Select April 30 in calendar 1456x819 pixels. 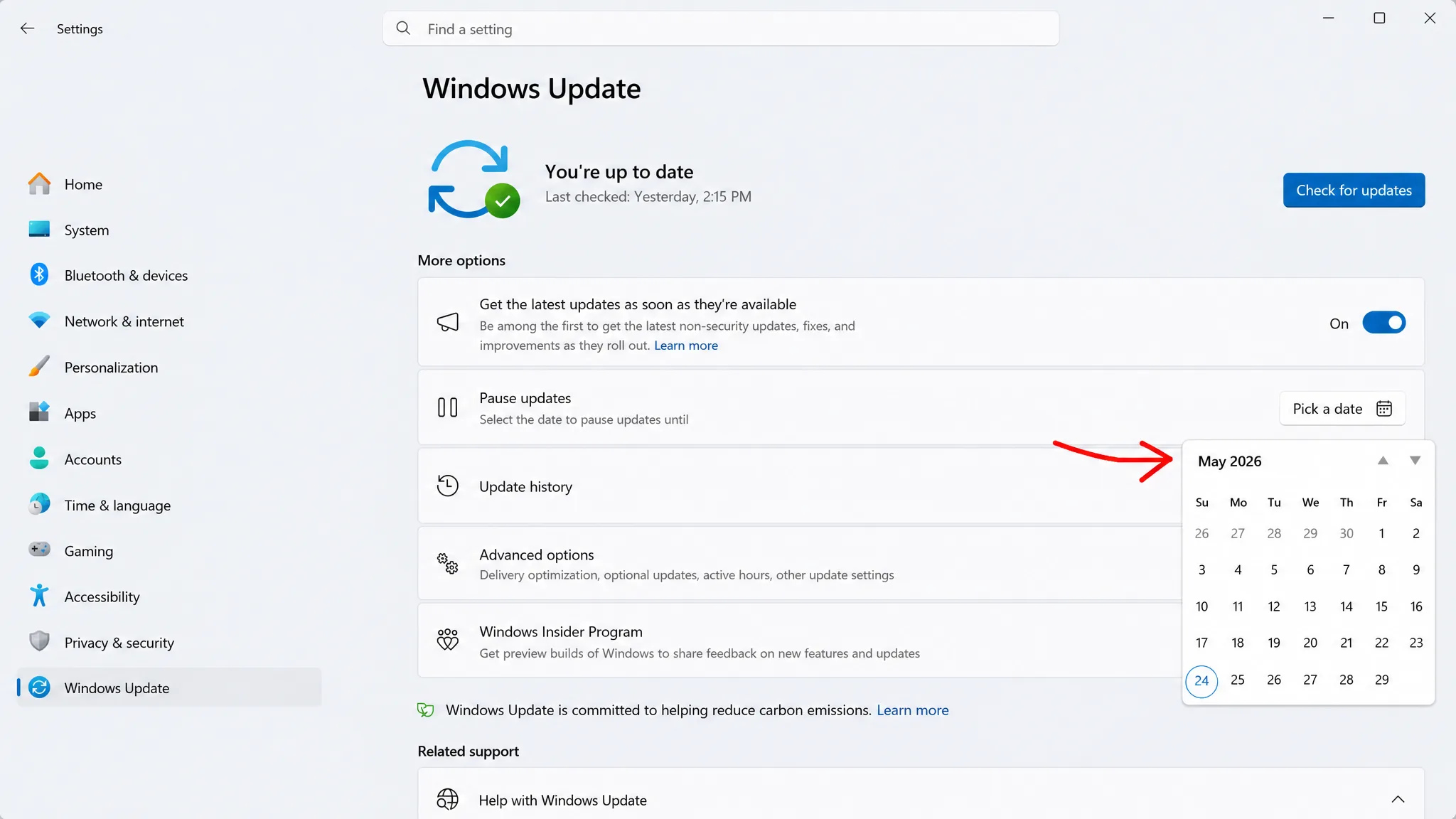(x=1347, y=533)
